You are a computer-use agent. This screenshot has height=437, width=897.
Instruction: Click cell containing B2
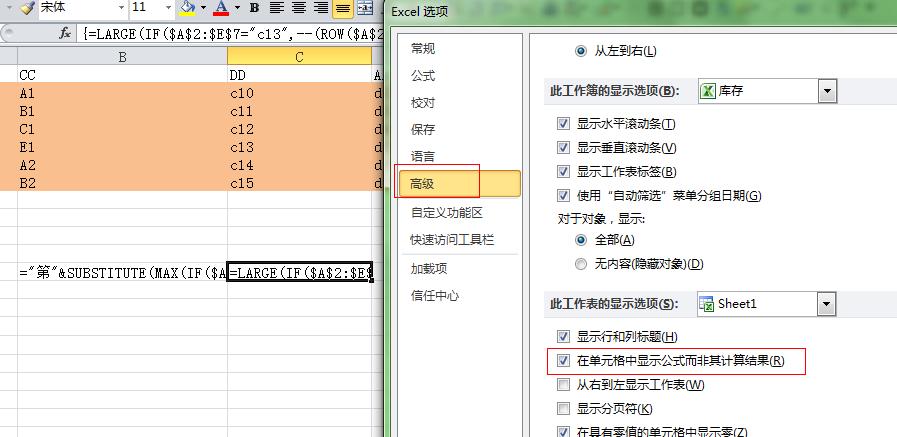tap(122, 183)
